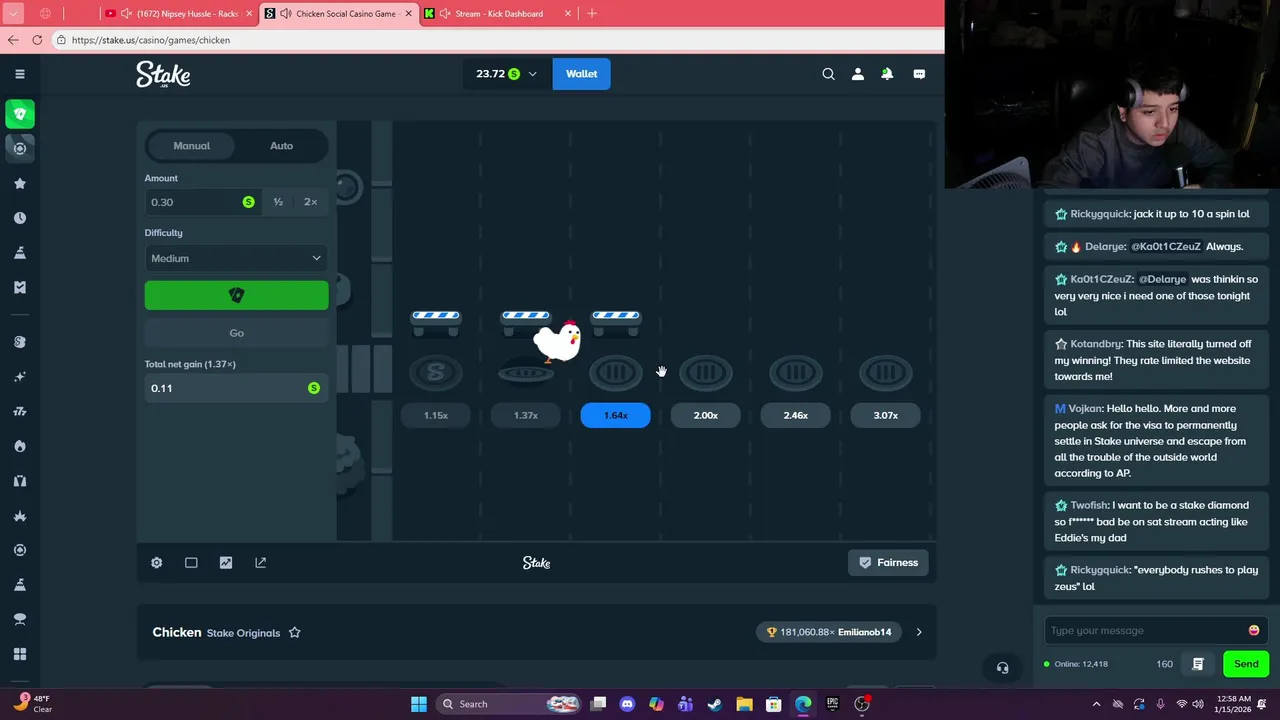Open the Stake hamburger menu
Image resolution: width=1280 pixels, height=720 pixels.
click(19, 74)
